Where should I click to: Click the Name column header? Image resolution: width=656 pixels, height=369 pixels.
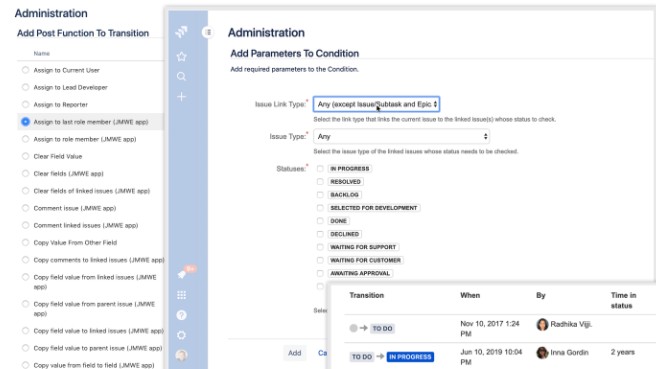tap(41, 54)
